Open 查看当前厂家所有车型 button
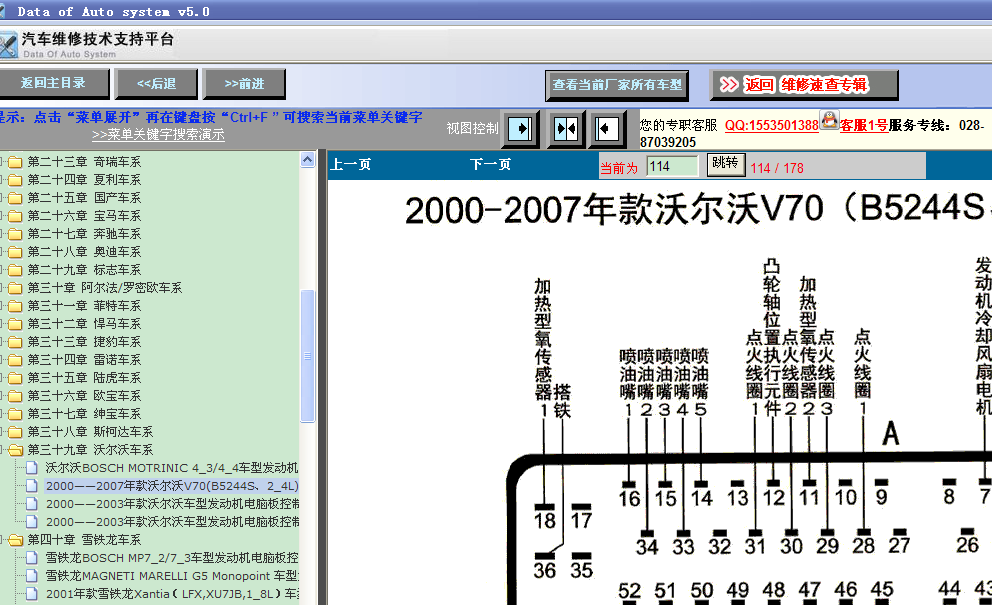The width and height of the screenshot is (992, 605). pos(617,85)
